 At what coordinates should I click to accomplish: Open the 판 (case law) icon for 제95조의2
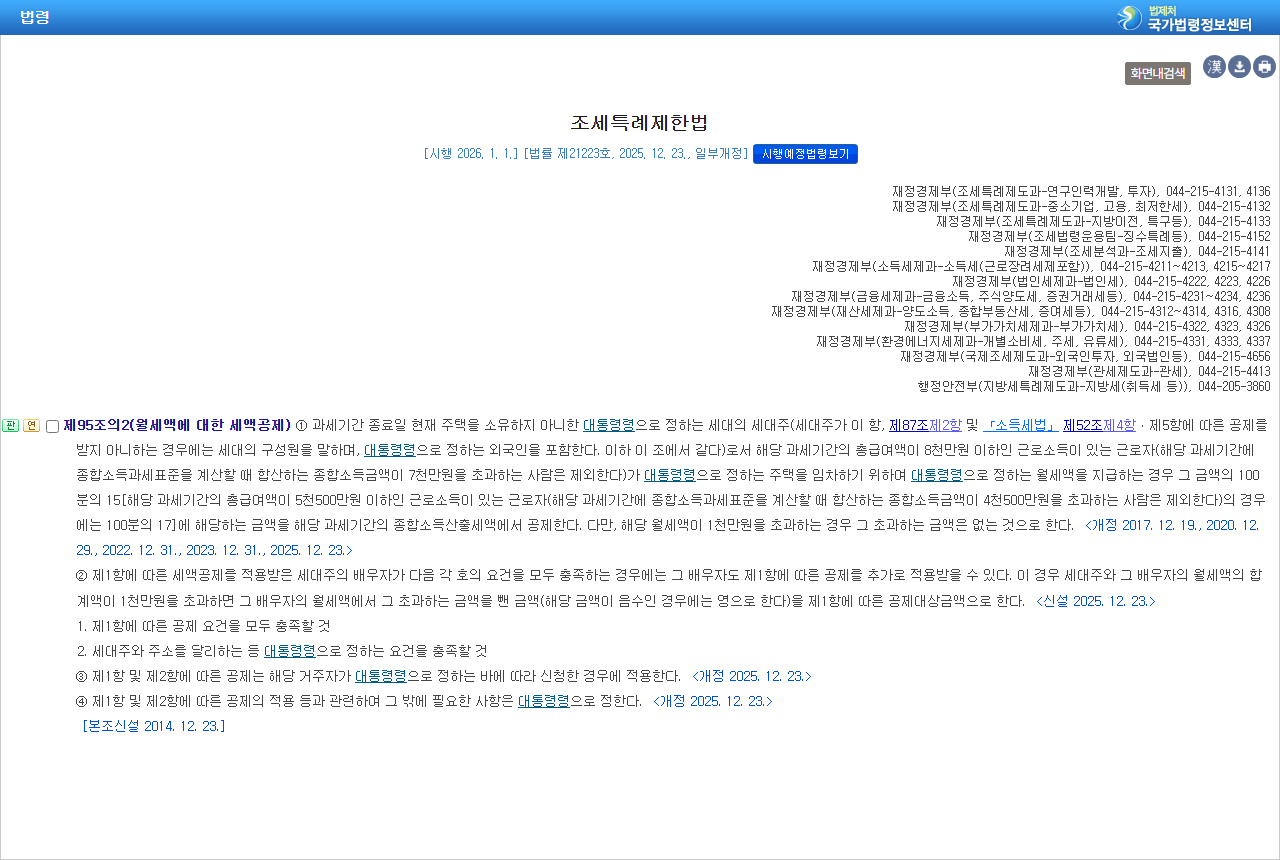click(x=11, y=426)
